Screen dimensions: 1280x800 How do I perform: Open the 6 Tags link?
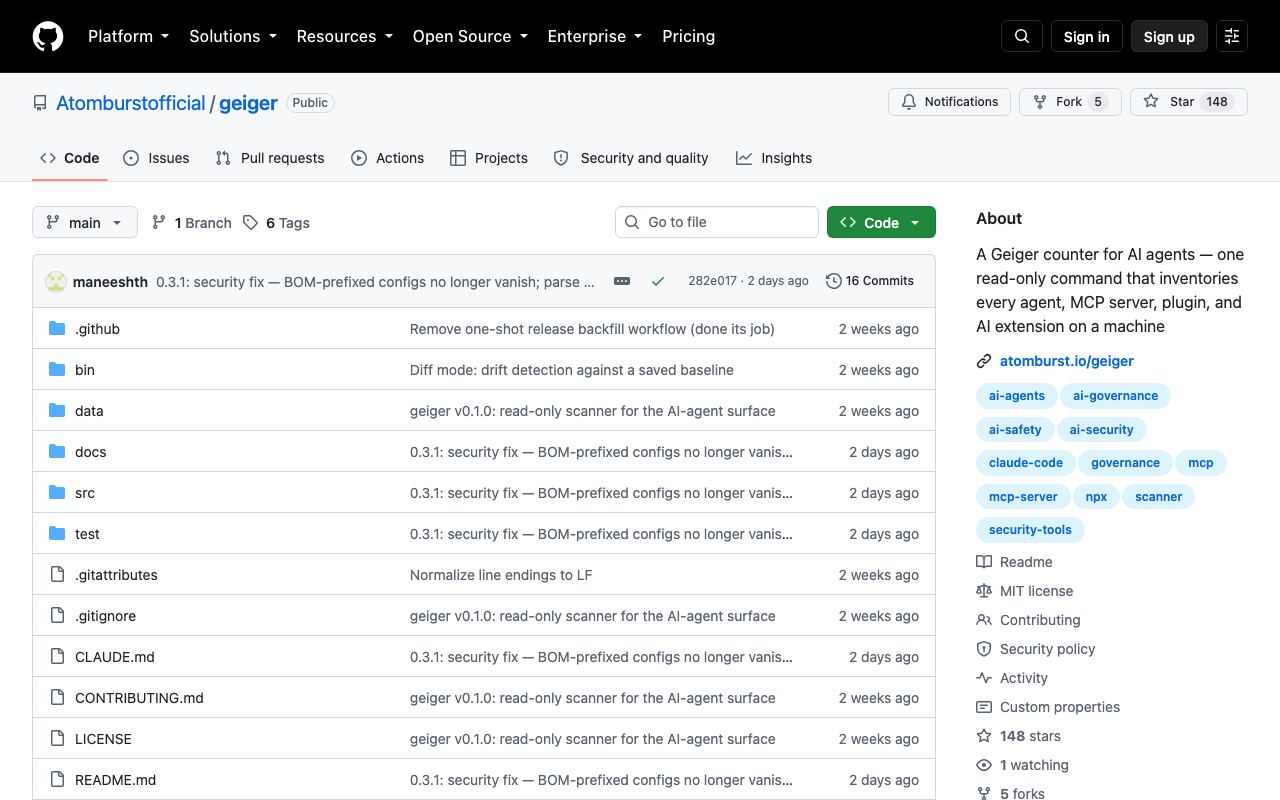coord(277,222)
